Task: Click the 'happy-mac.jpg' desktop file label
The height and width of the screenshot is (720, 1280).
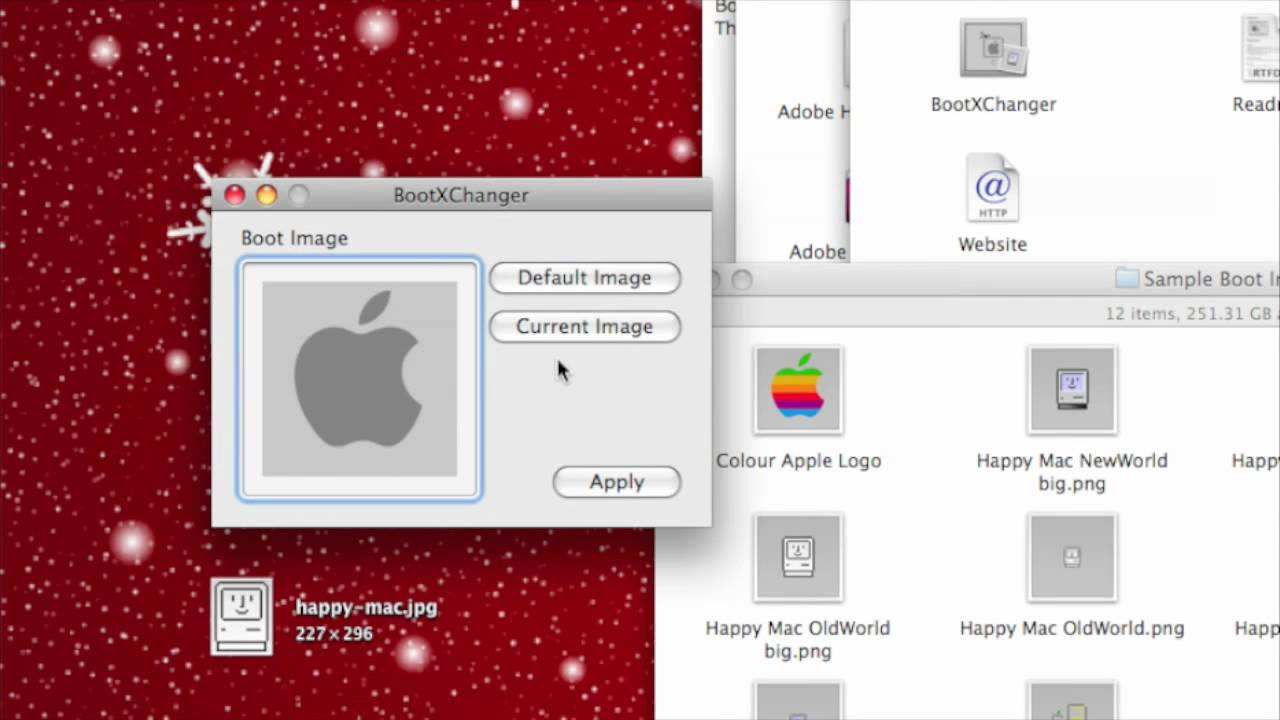Action: click(366, 607)
